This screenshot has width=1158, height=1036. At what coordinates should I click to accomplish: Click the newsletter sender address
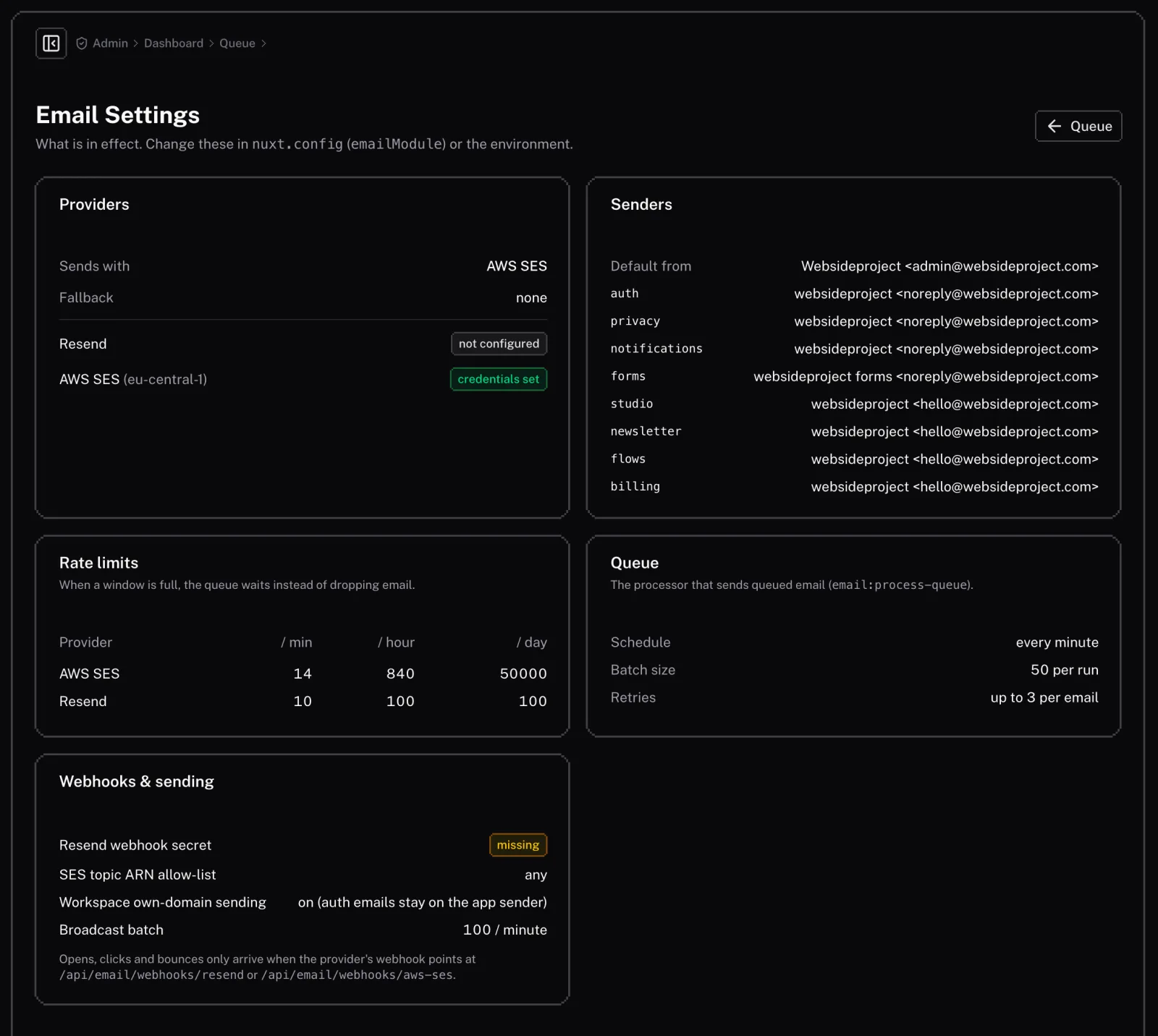[x=955, y=431]
